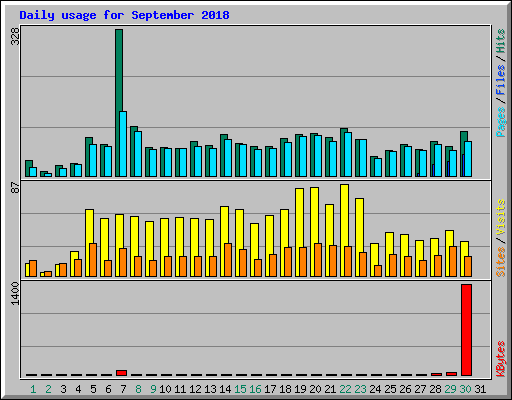The height and width of the screenshot is (400, 512).
Task: Click the orange Sites bar for day 5
Action: [93, 260]
